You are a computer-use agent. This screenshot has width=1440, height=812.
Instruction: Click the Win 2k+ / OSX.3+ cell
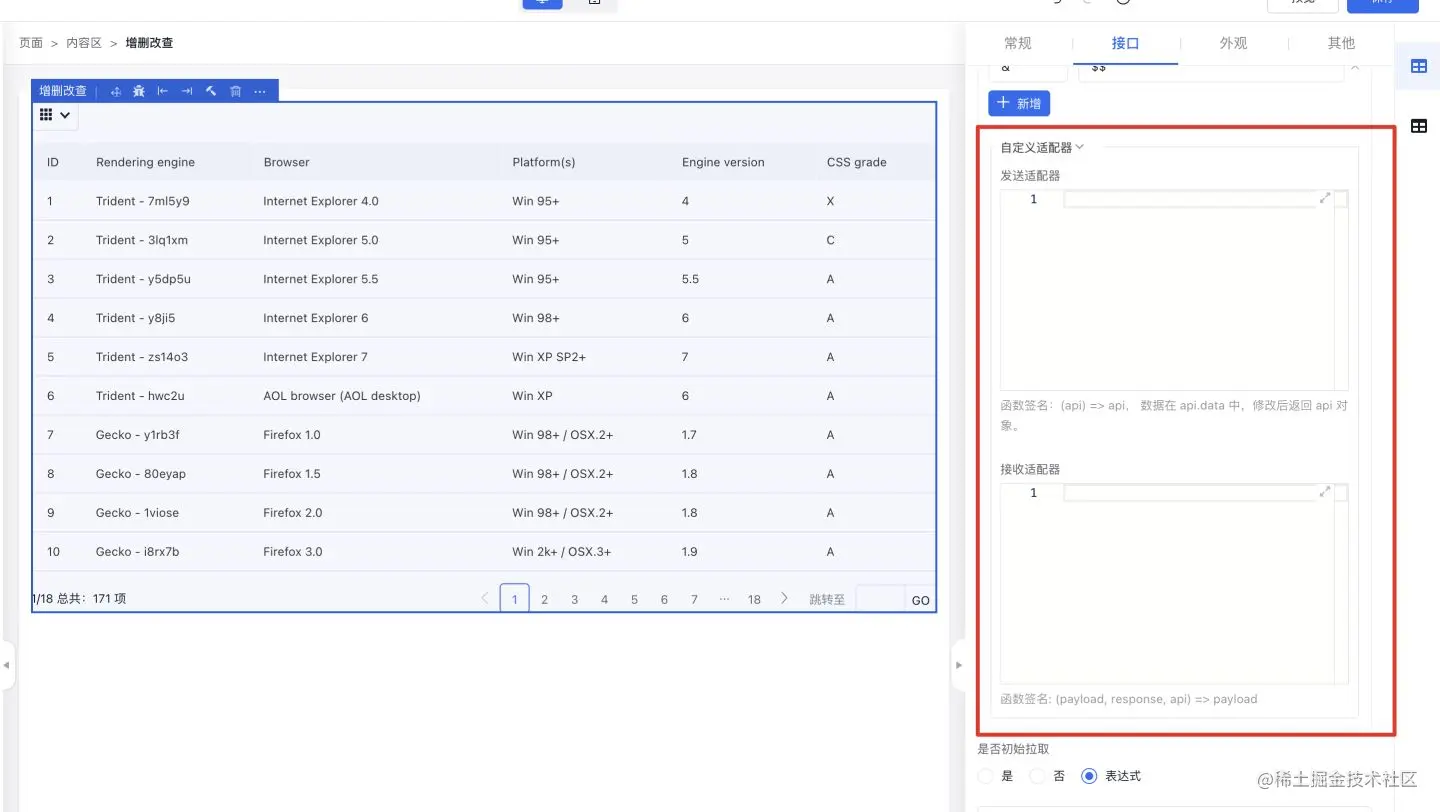[x=562, y=552]
